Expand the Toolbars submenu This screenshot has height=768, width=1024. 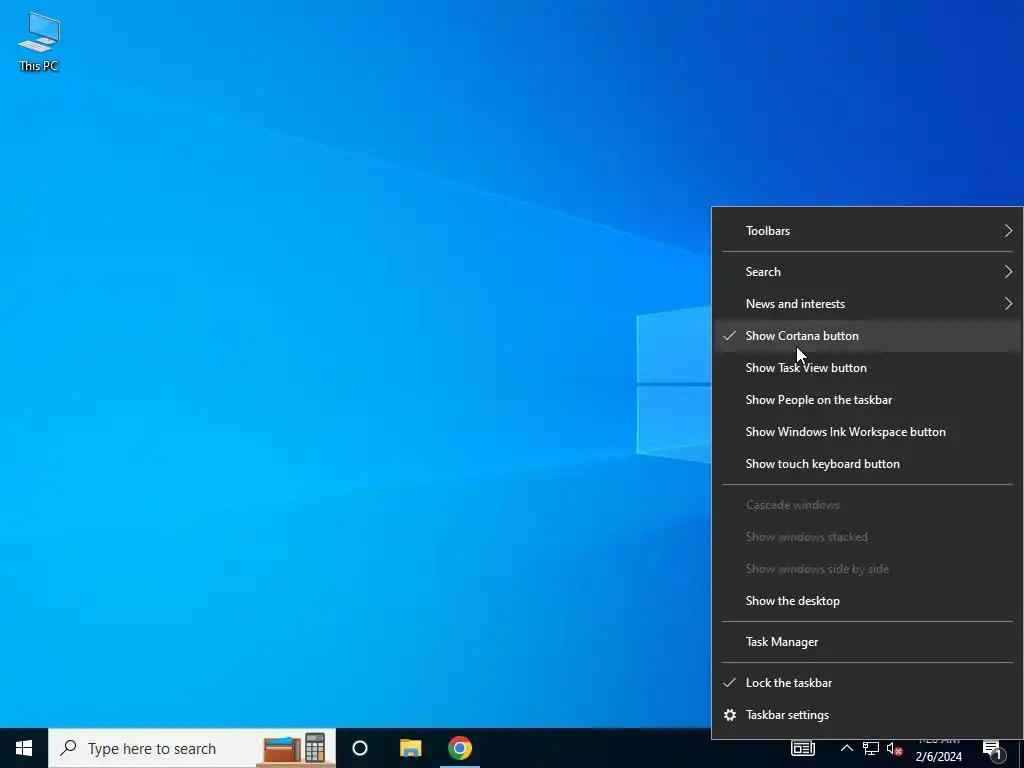point(867,231)
